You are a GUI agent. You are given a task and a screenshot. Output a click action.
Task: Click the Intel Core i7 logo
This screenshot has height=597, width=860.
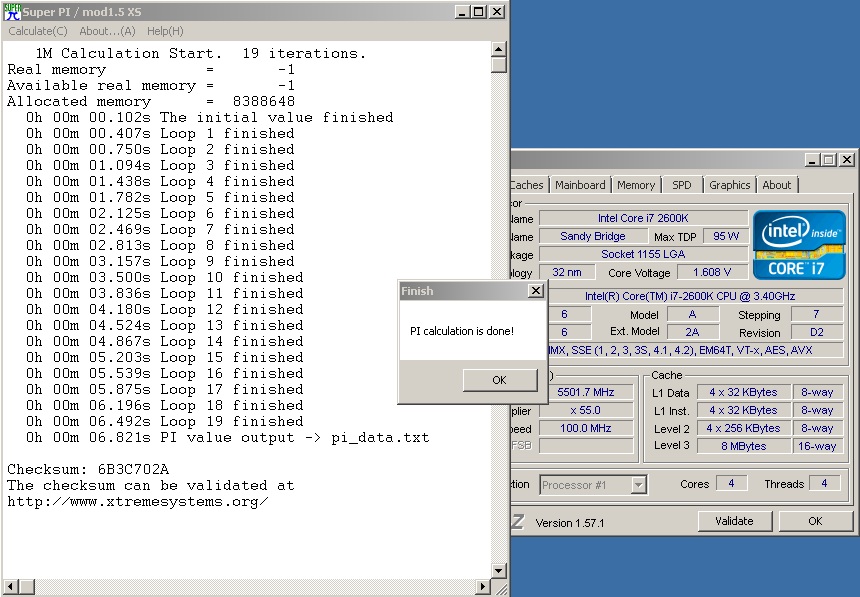point(799,245)
